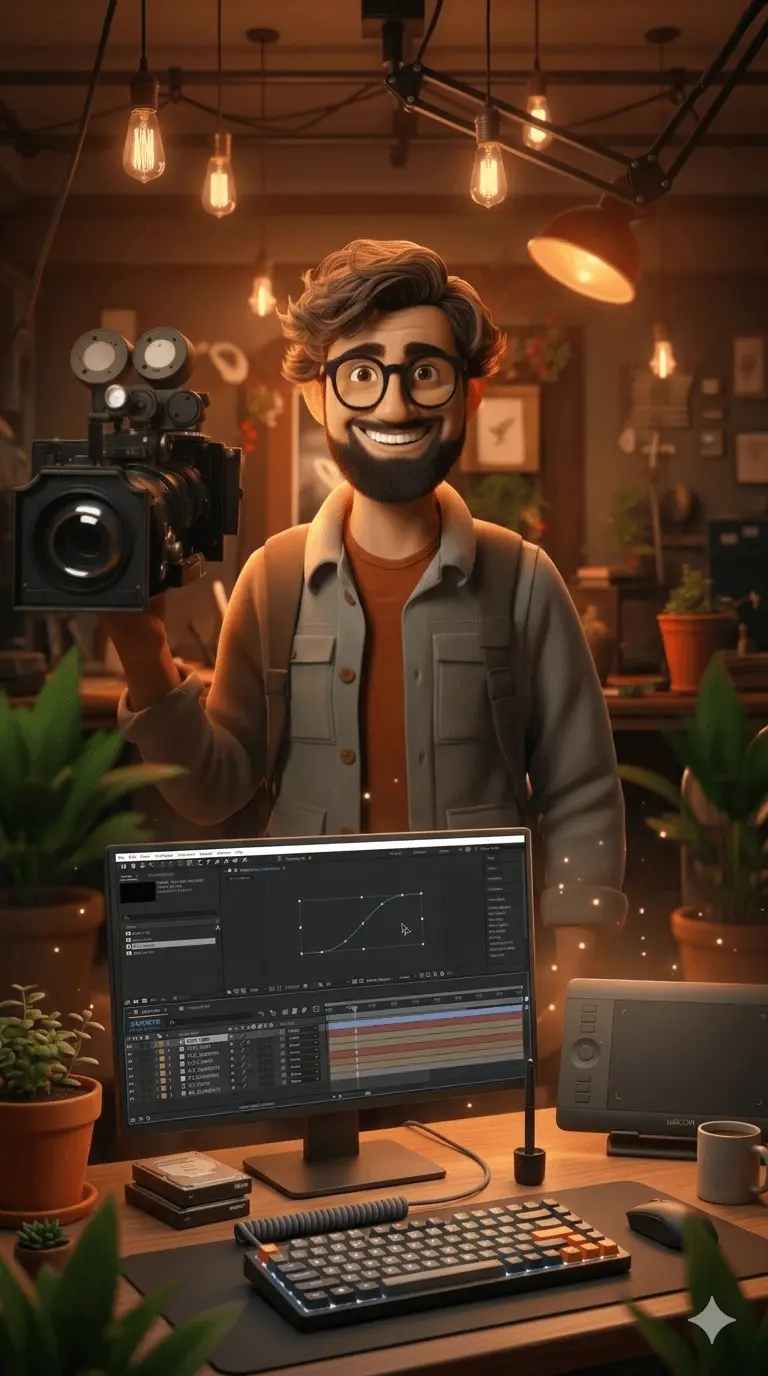This screenshot has height=1376, width=768.
Task: Open the mode dropdown of the top timeline layer
Action: coord(302,1029)
